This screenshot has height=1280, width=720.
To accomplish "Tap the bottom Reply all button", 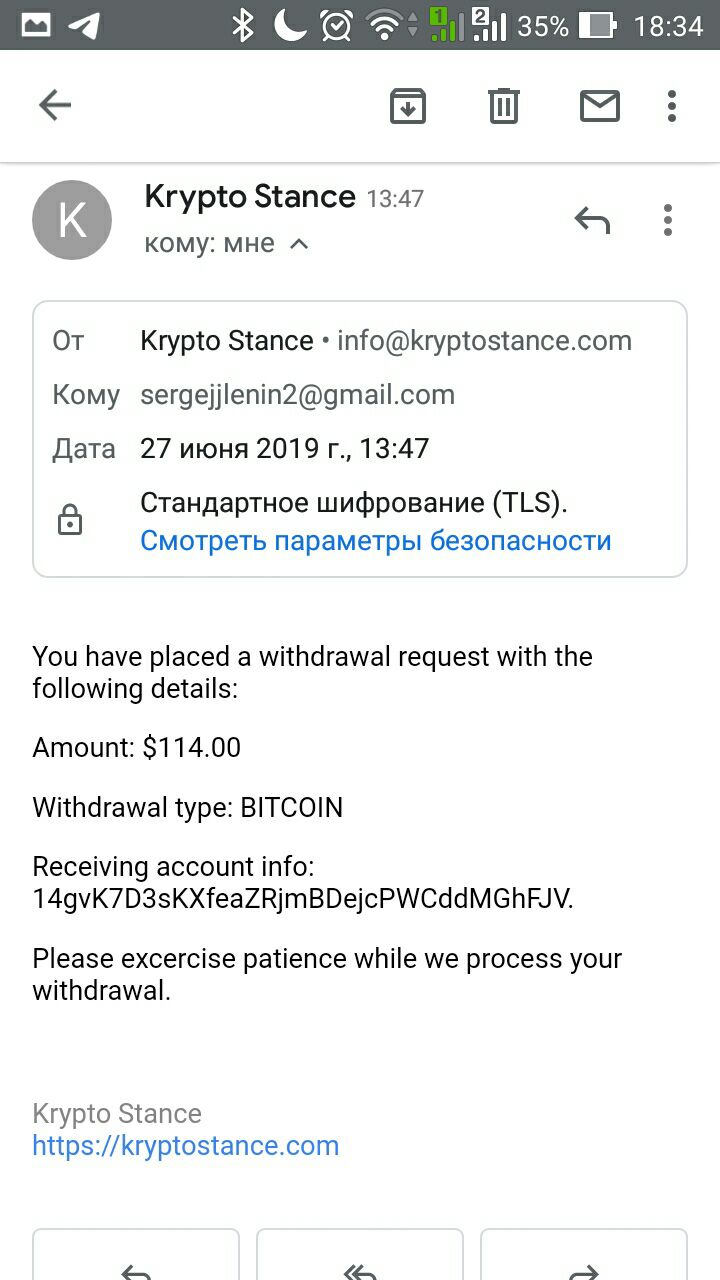I will tap(360, 1254).
